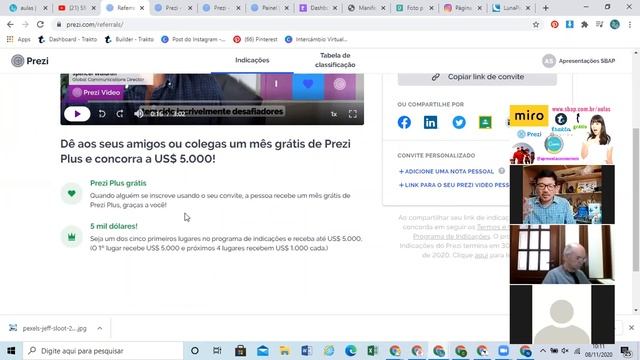Share invite via LinkedIn icon
This screenshot has height=360, width=640.
pos(431,122)
